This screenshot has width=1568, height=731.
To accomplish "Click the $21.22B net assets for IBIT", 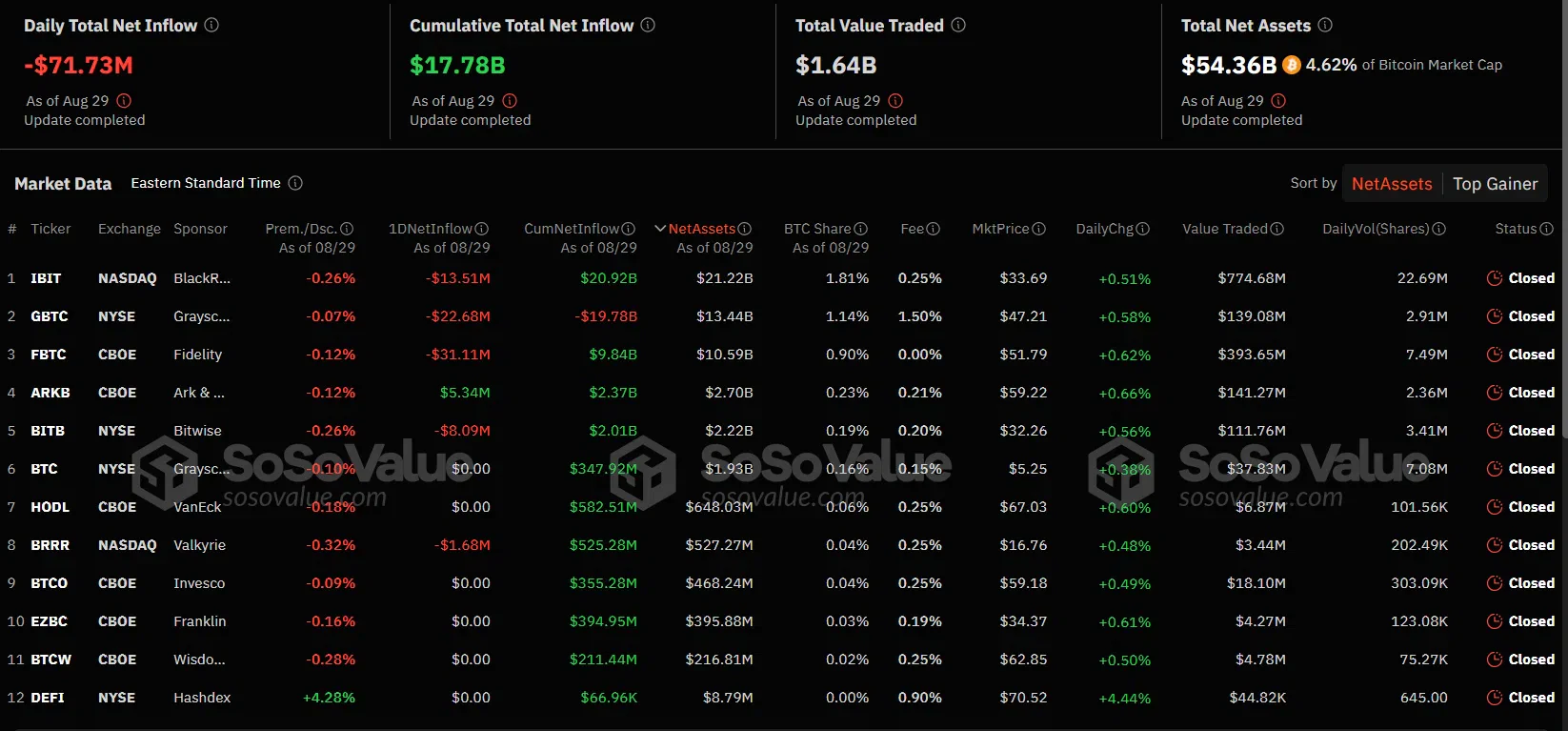I will click(x=724, y=278).
